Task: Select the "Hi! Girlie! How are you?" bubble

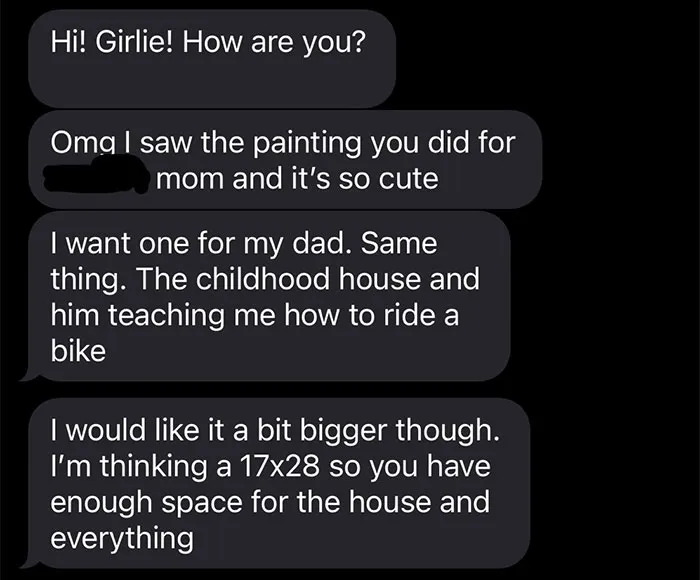Action: tap(212, 58)
